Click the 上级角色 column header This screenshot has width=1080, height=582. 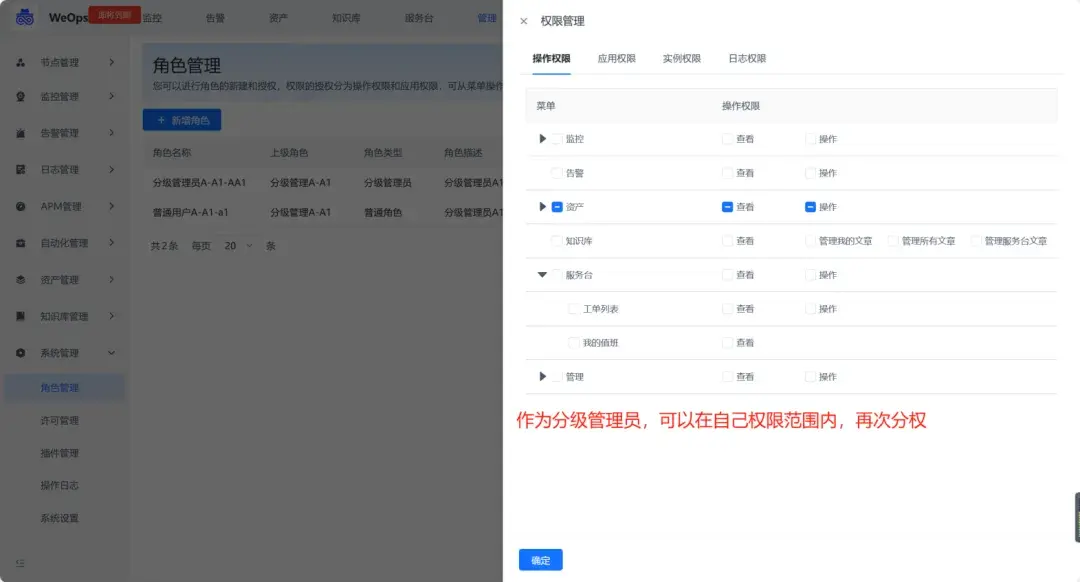pyautogui.click(x=289, y=153)
